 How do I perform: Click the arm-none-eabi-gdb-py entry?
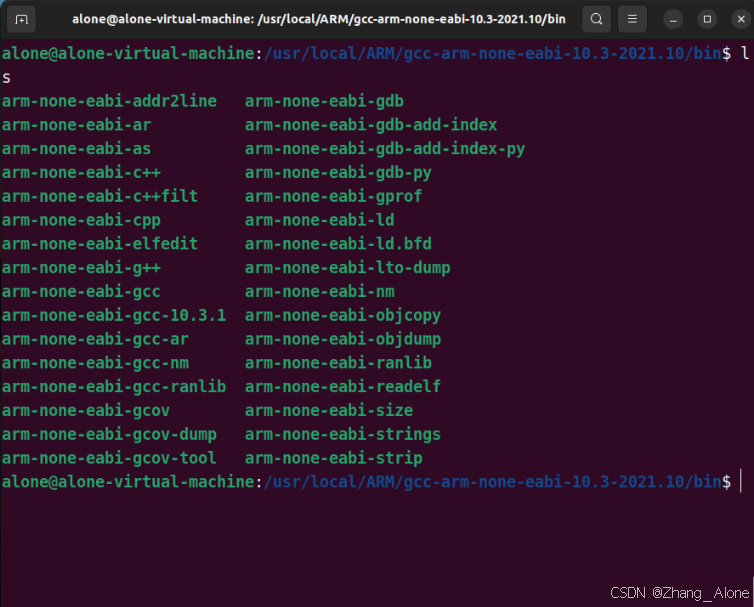coord(338,173)
